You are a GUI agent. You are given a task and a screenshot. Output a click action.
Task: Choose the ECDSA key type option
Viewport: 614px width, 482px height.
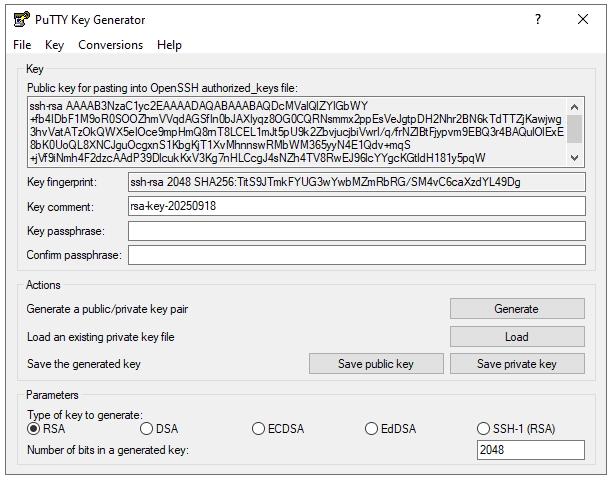[x=259, y=429]
